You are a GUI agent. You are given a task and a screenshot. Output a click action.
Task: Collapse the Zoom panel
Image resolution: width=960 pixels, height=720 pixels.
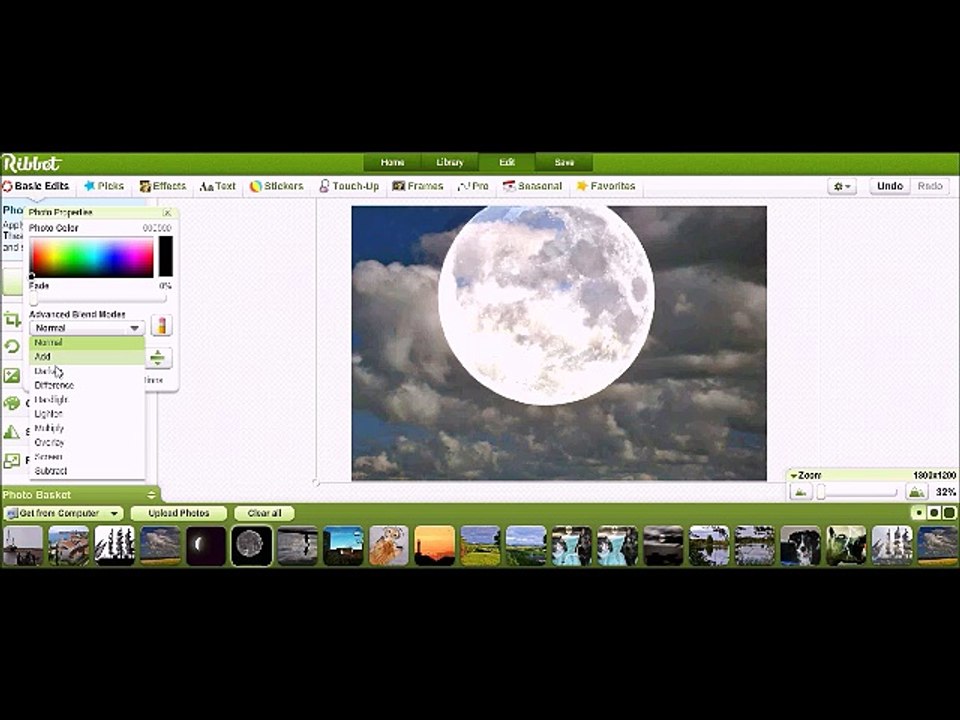[794, 475]
